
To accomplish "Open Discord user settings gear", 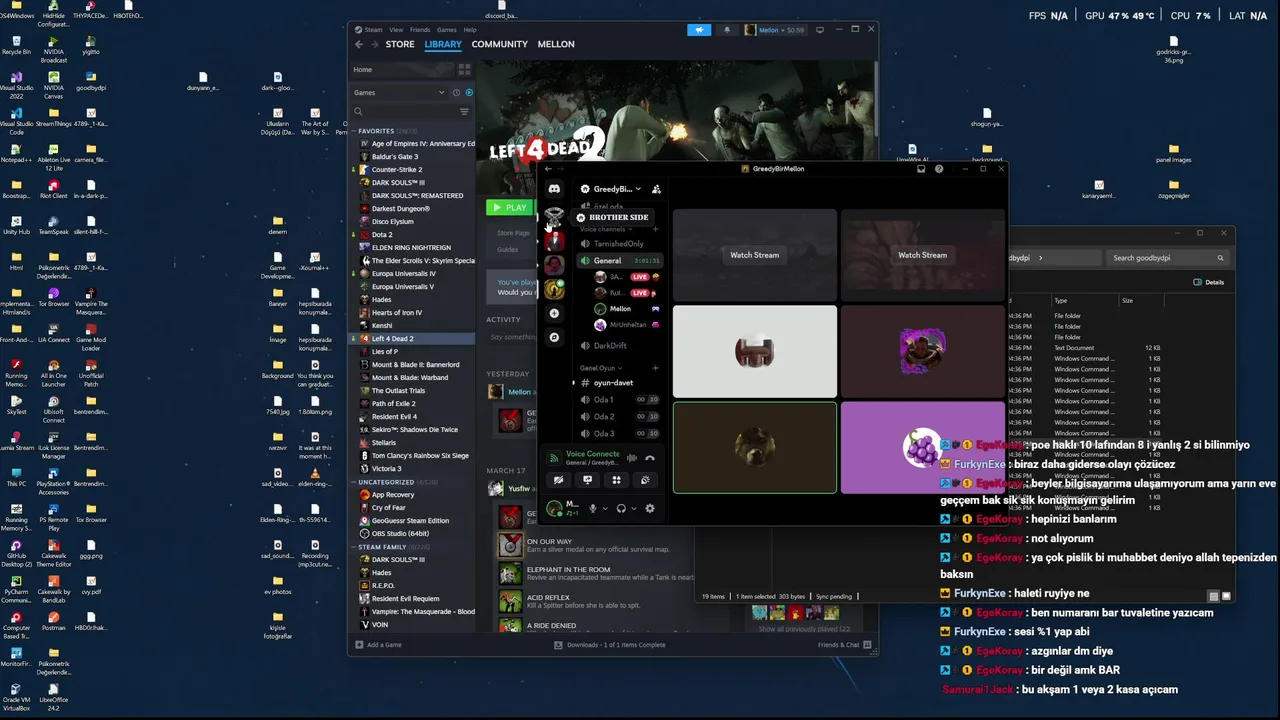I will [650, 508].
